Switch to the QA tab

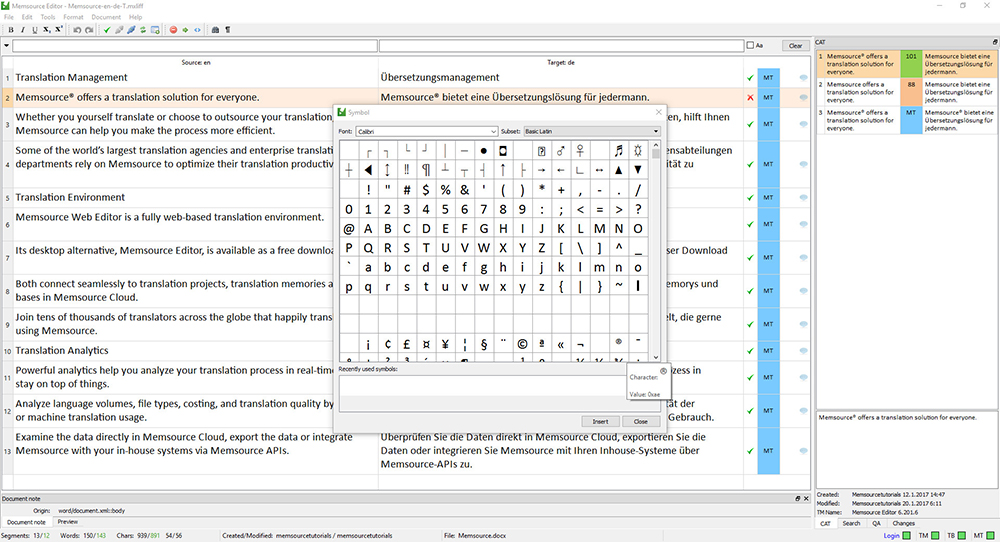pos(875,523)
